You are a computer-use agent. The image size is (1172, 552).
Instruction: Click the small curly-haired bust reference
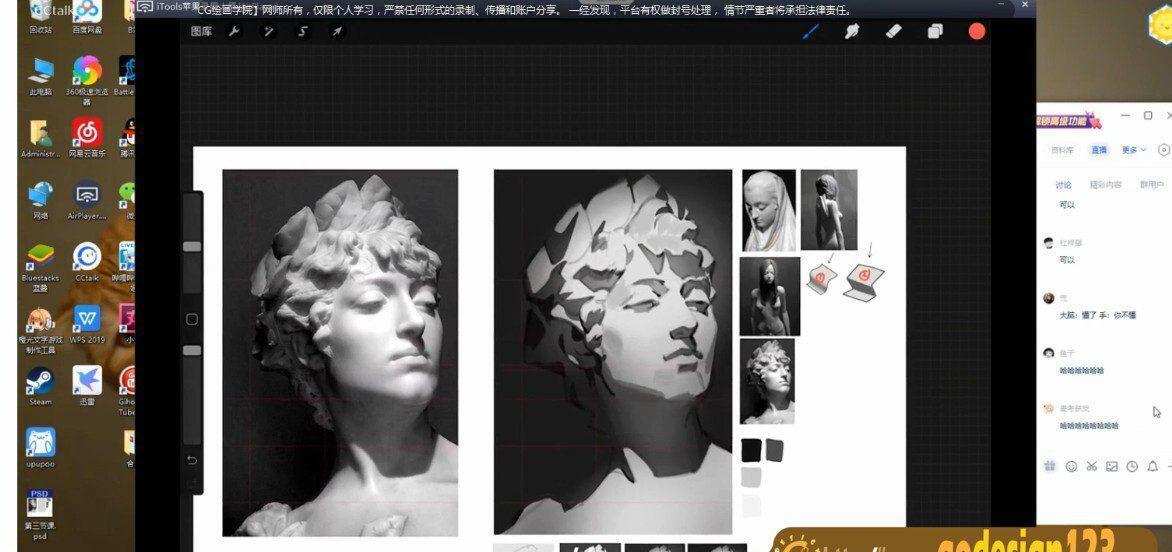point(768,381)
